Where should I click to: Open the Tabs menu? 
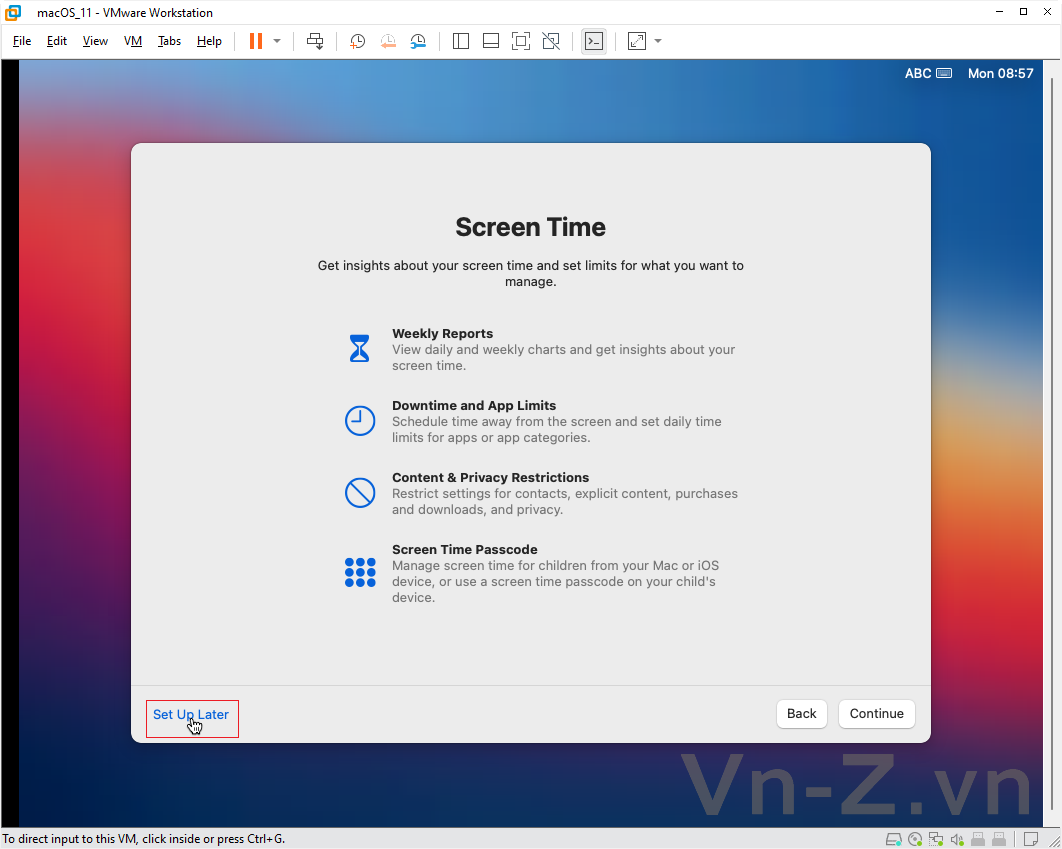coord(169,41)
